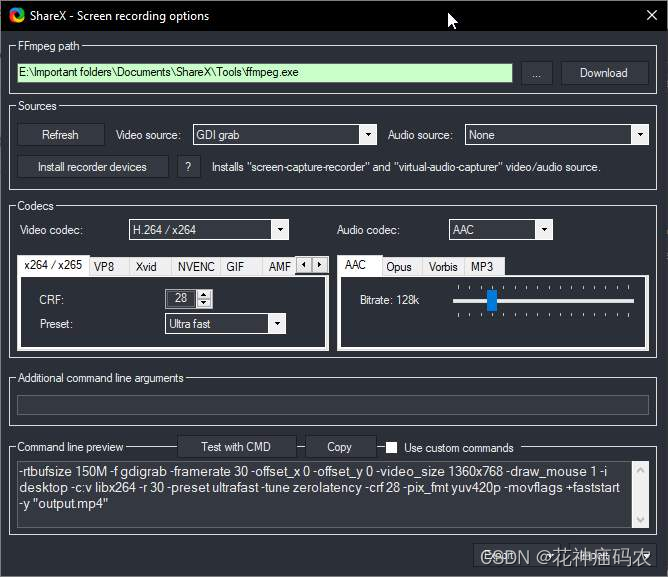
Task: Click the Refresh sources button
Action: 60,135
